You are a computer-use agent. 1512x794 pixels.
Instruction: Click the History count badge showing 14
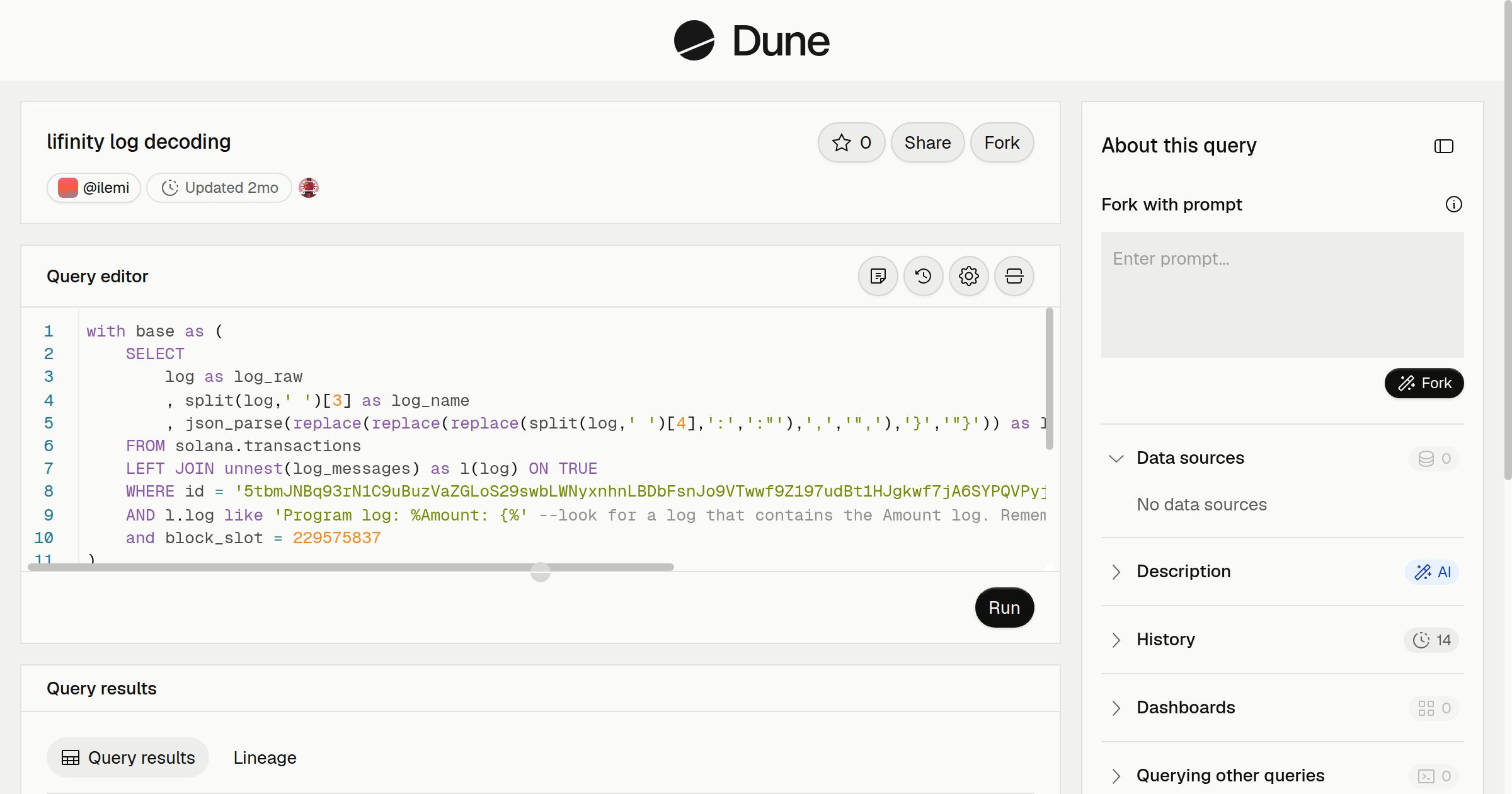point(1431,640)
